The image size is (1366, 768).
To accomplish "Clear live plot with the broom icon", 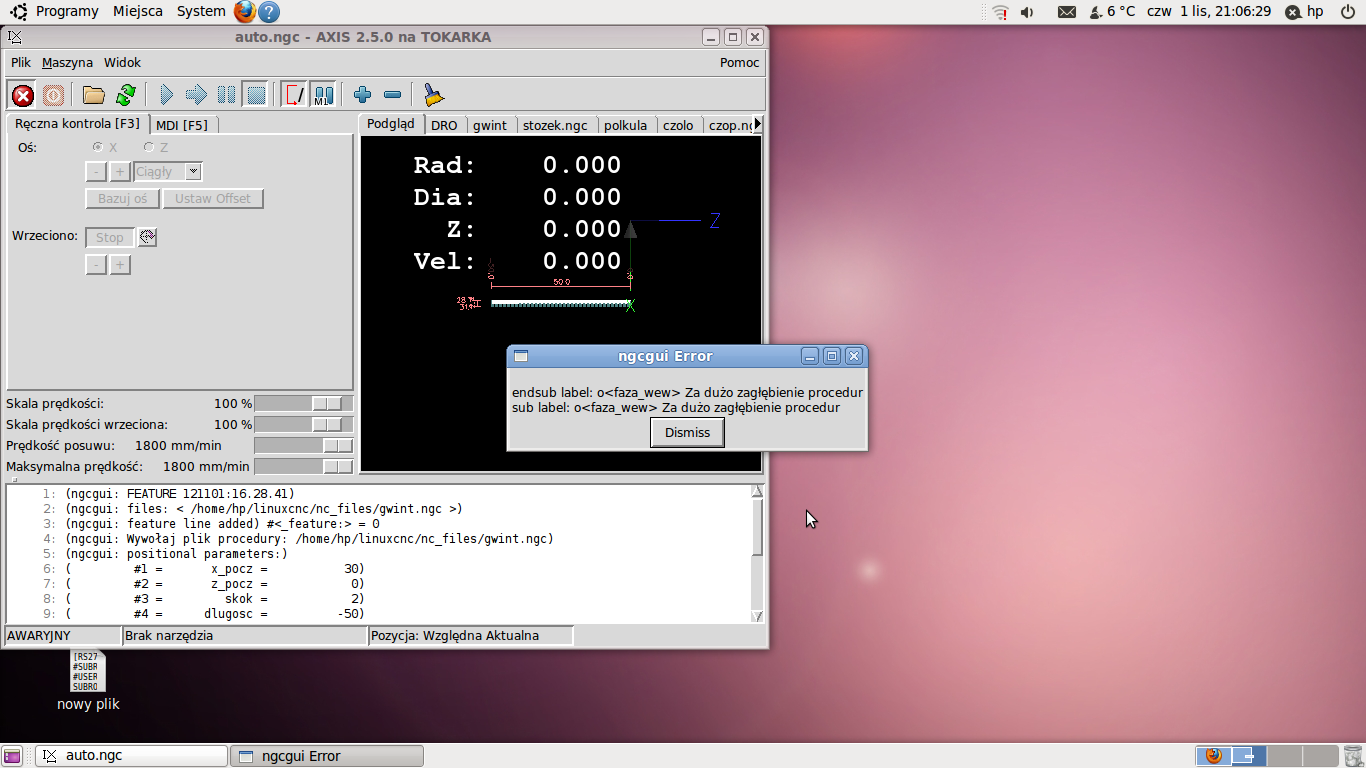I will point(433,95).
